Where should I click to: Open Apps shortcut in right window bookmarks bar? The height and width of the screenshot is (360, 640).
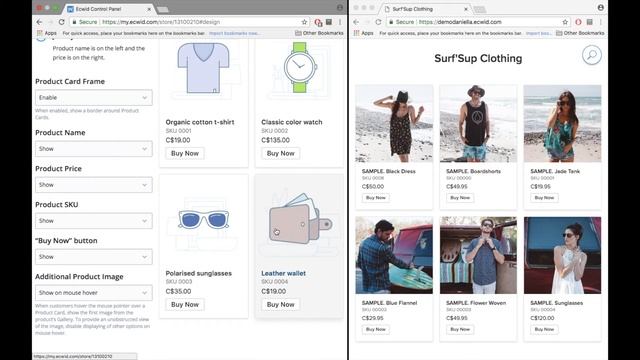click(364, 33)
